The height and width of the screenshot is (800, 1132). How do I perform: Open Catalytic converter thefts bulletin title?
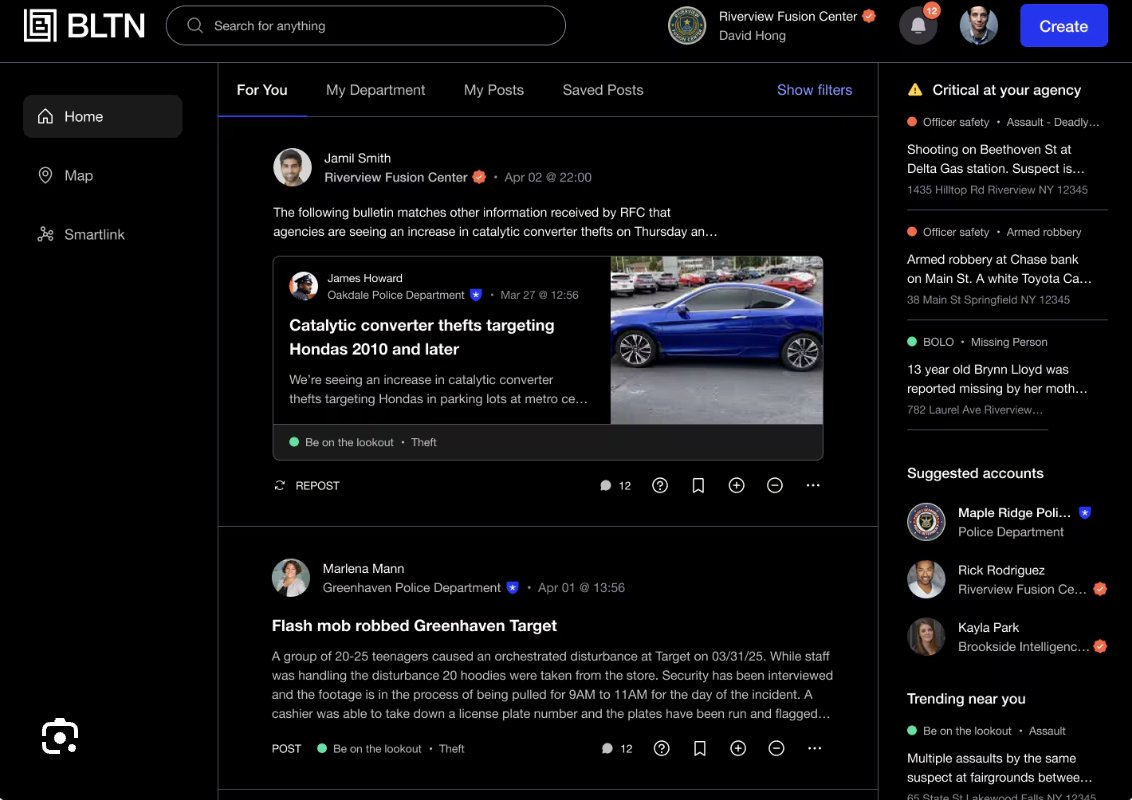(x=422, y=337)
